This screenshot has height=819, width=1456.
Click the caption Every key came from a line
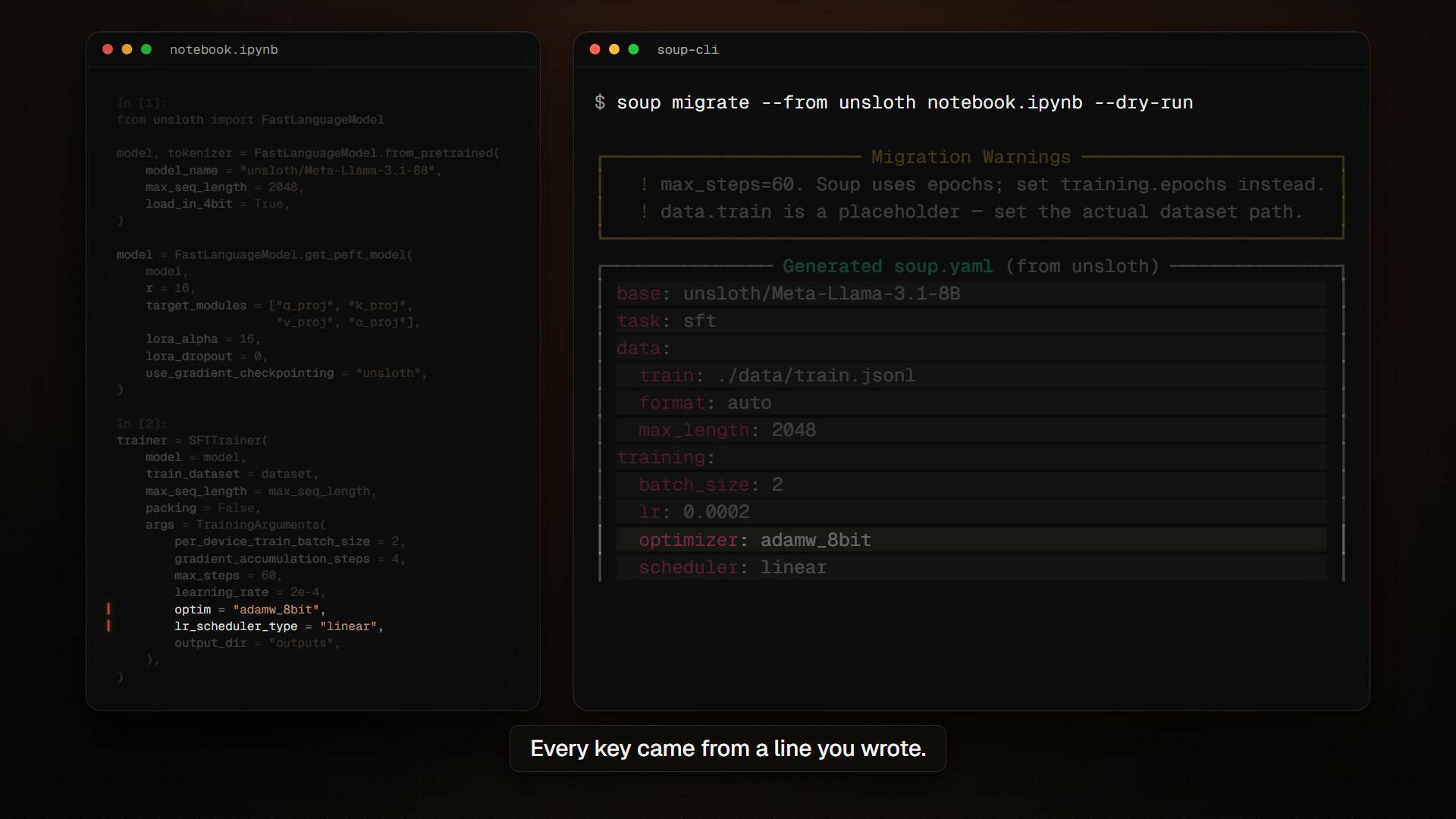tap(728, 748)
